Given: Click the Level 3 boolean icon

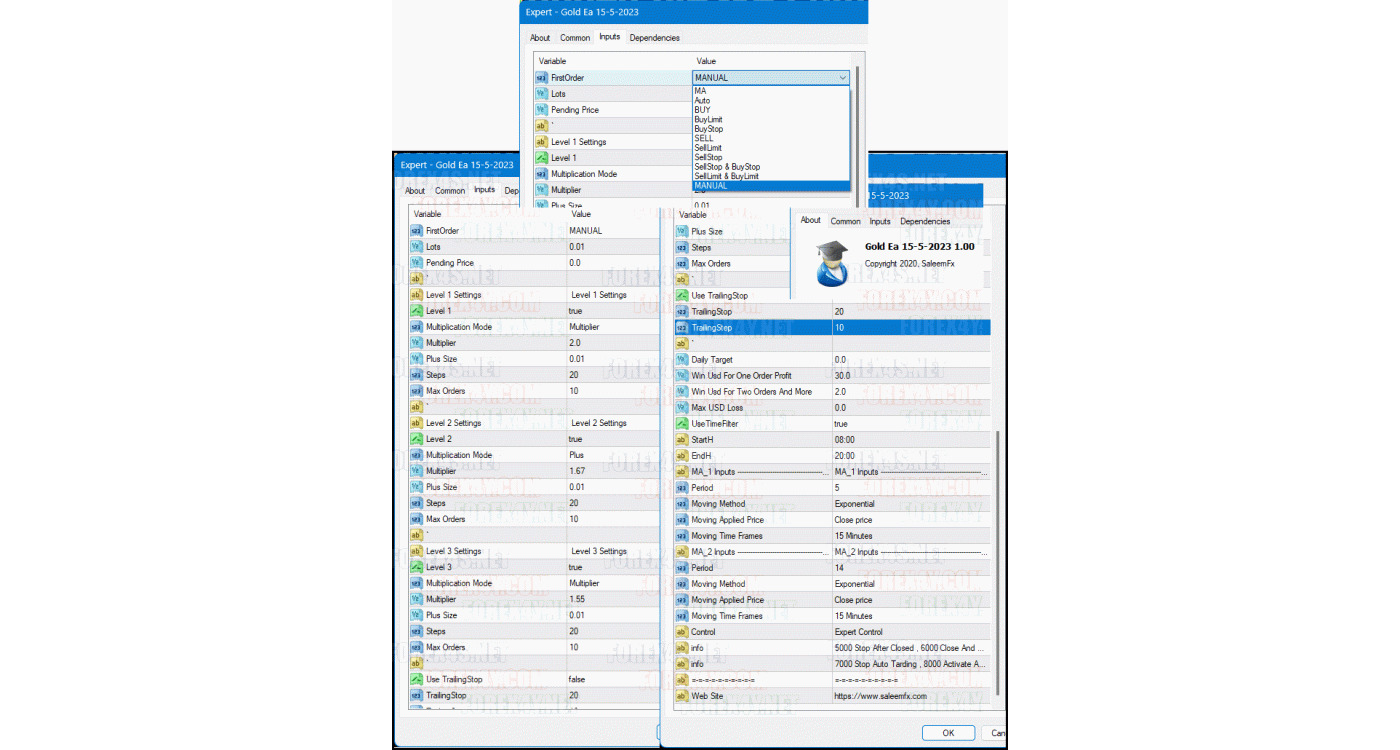Looking at the screenshot, I should point(416,567).
